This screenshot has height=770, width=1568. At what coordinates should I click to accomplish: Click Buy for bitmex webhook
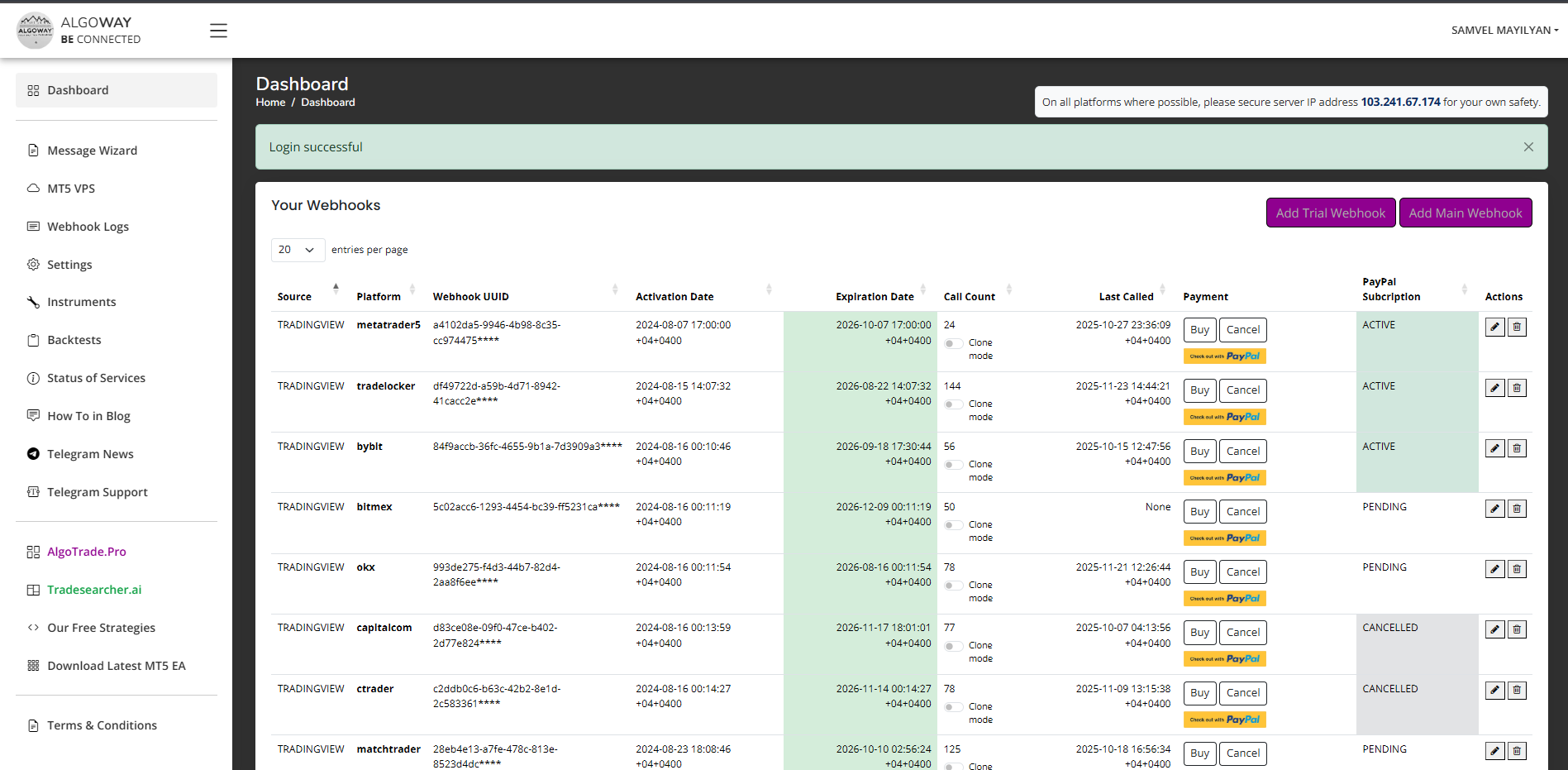pos(1199,512)
